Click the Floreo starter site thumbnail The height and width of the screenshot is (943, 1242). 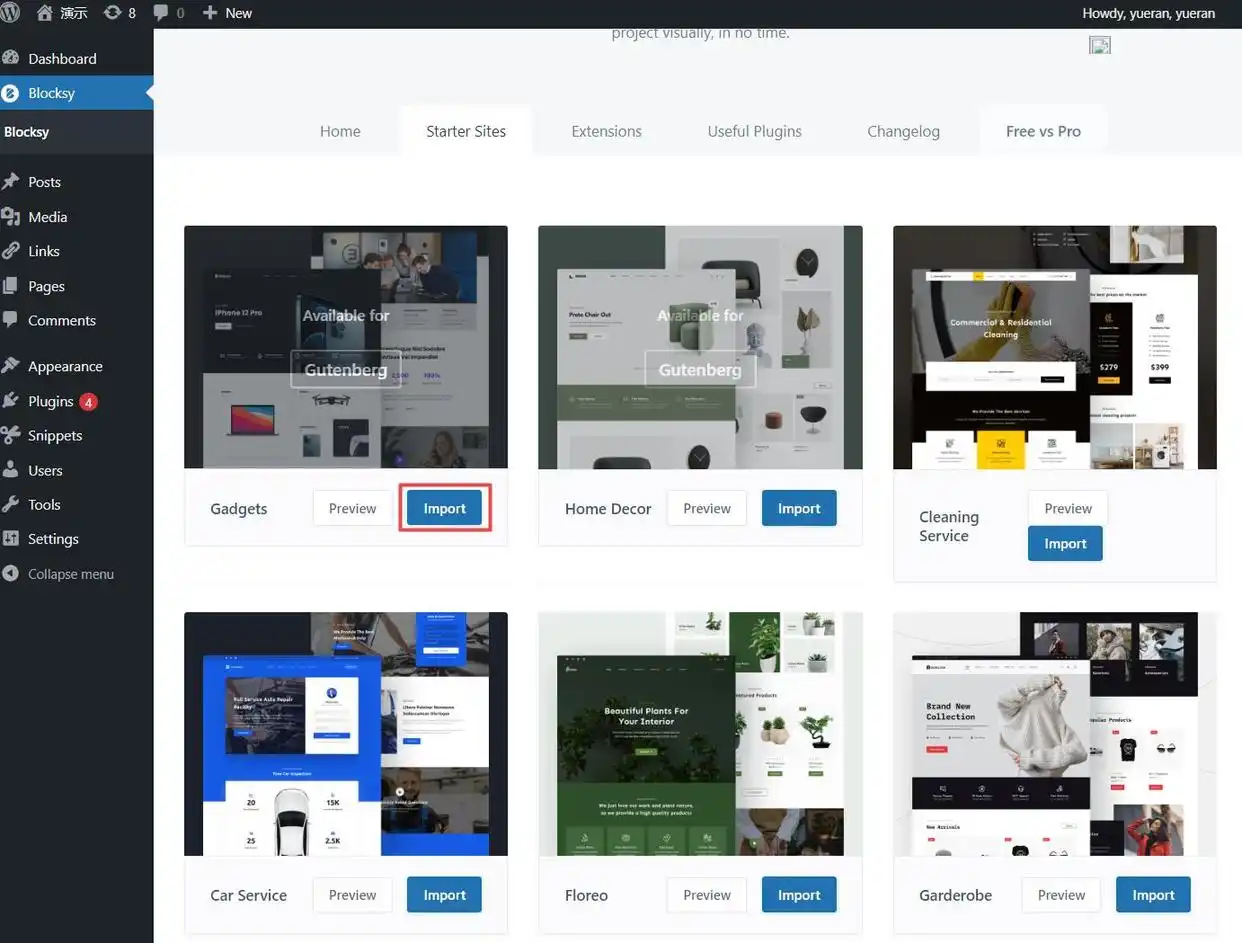click(700, 734)
